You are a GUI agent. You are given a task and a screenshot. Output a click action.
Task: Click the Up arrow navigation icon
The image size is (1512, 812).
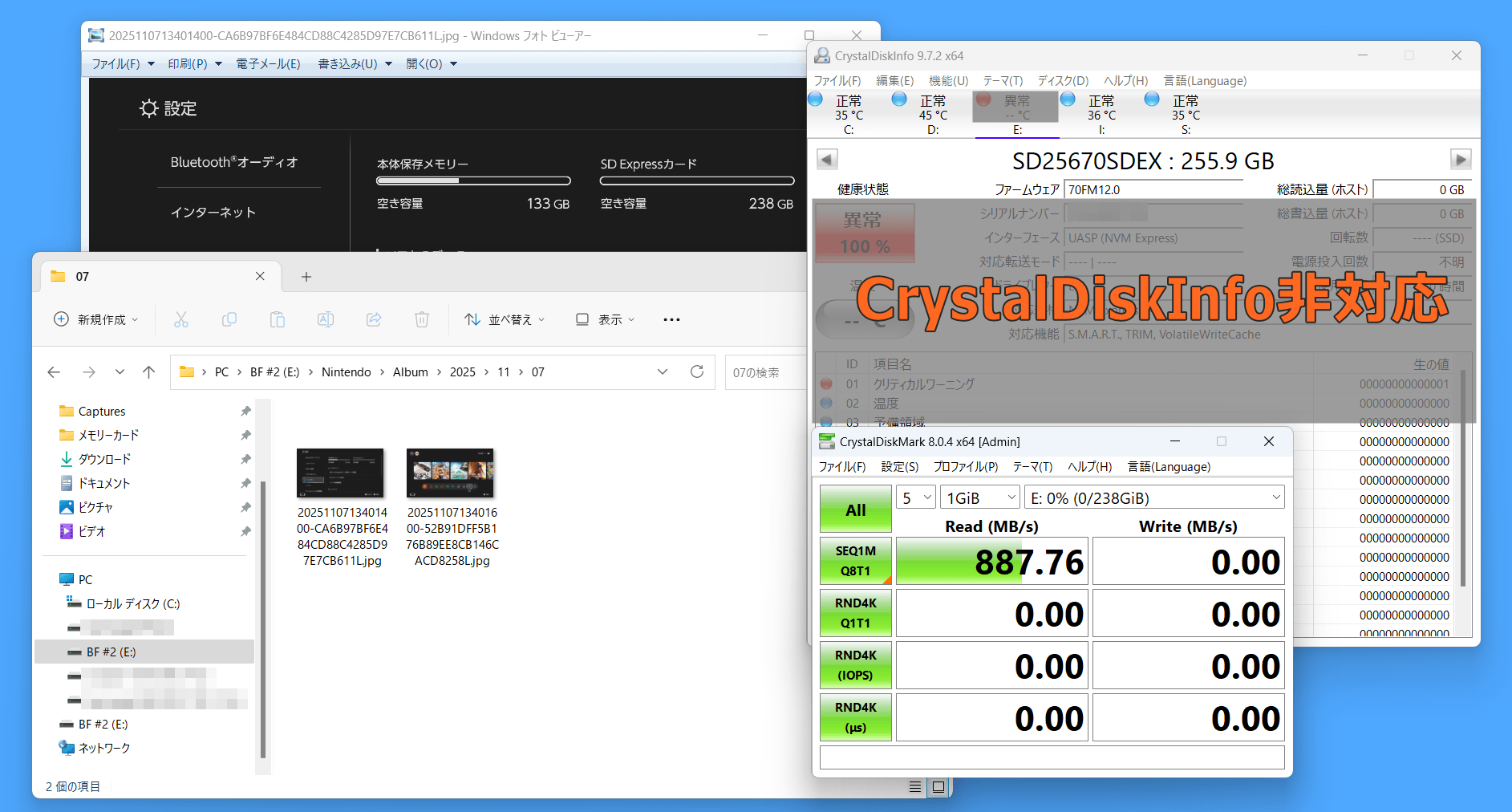pos(148,371)
